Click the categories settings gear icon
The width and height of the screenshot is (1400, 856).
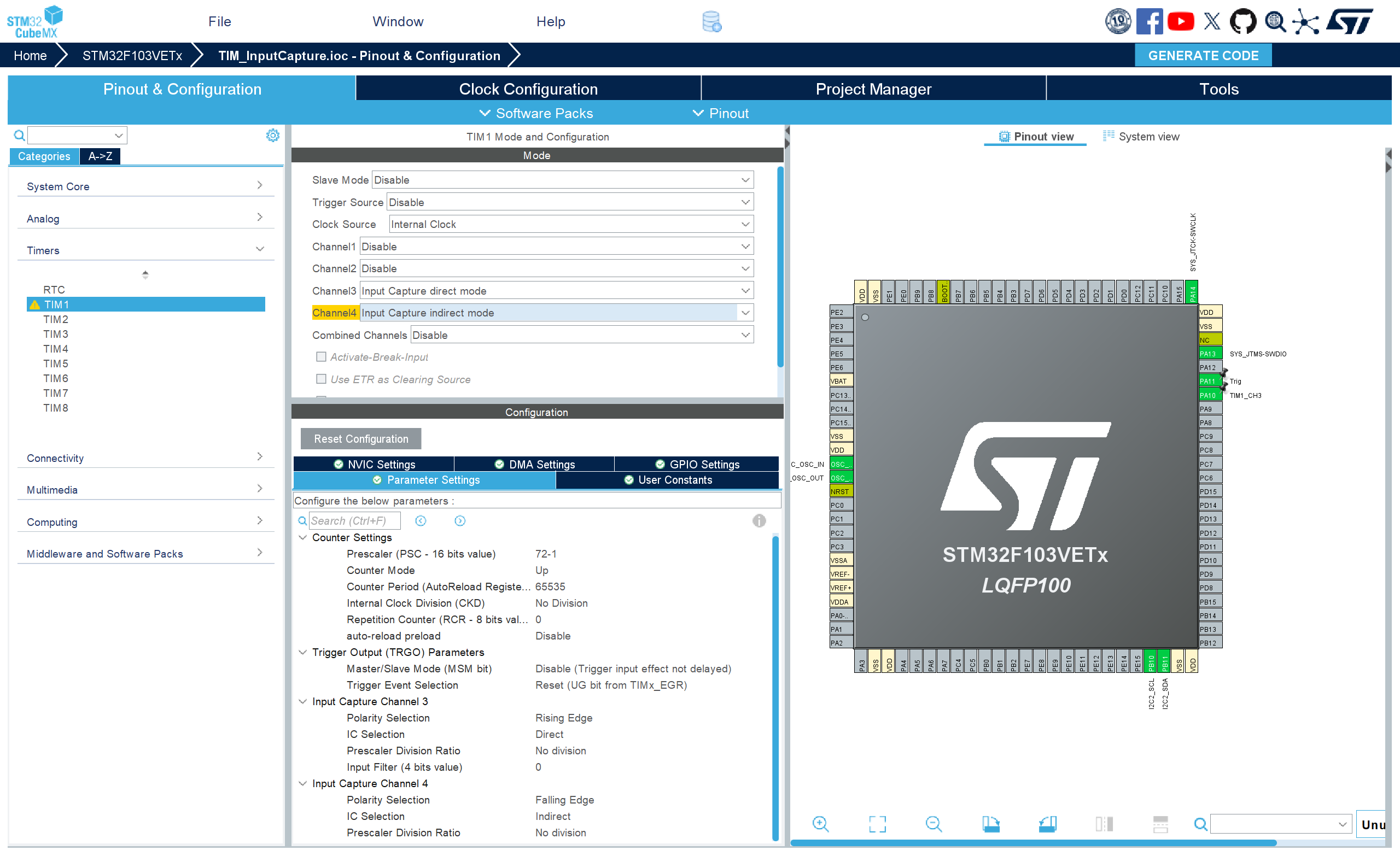click(x=273, y=135)
